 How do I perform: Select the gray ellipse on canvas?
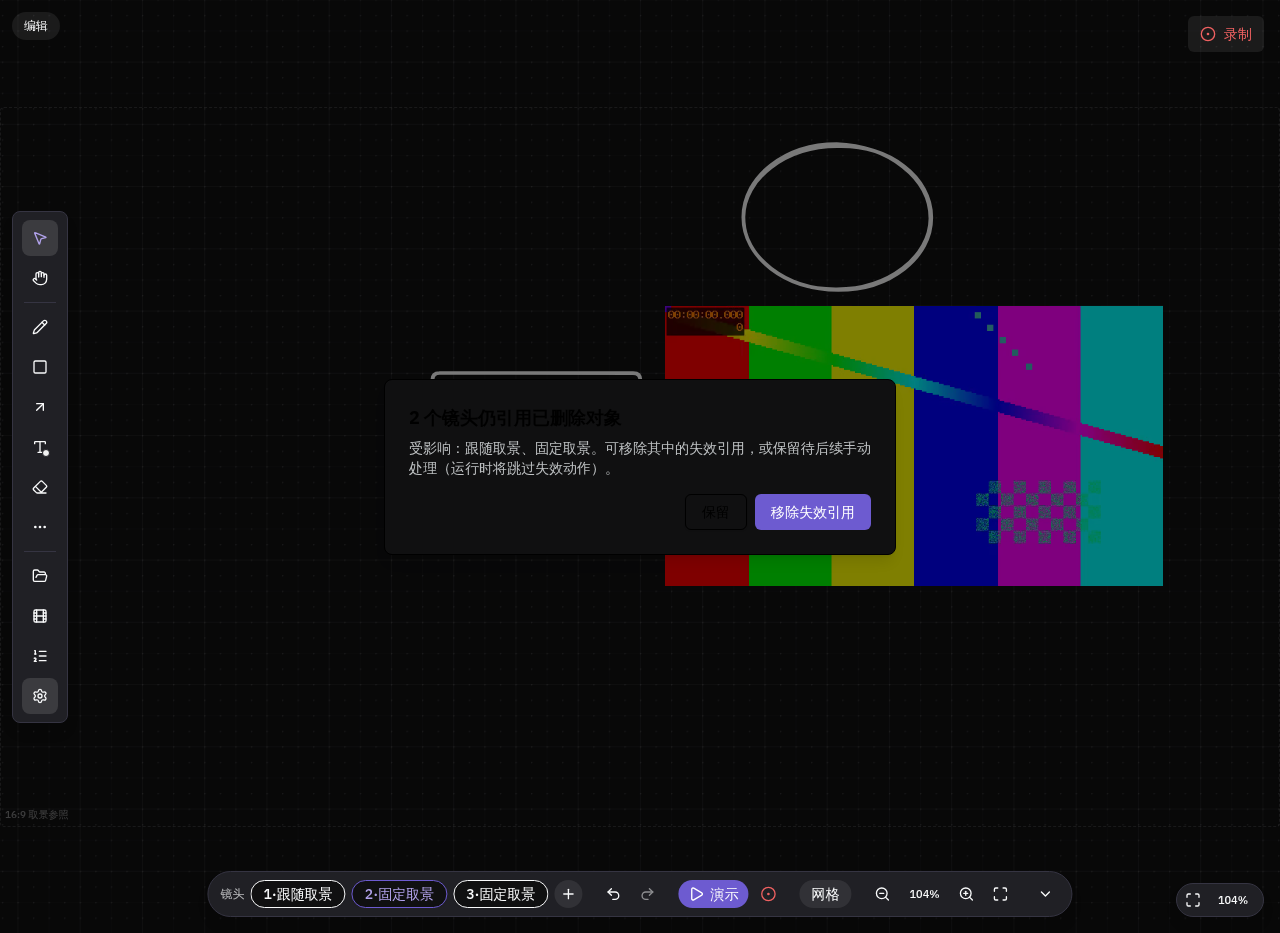coord(837,217)
